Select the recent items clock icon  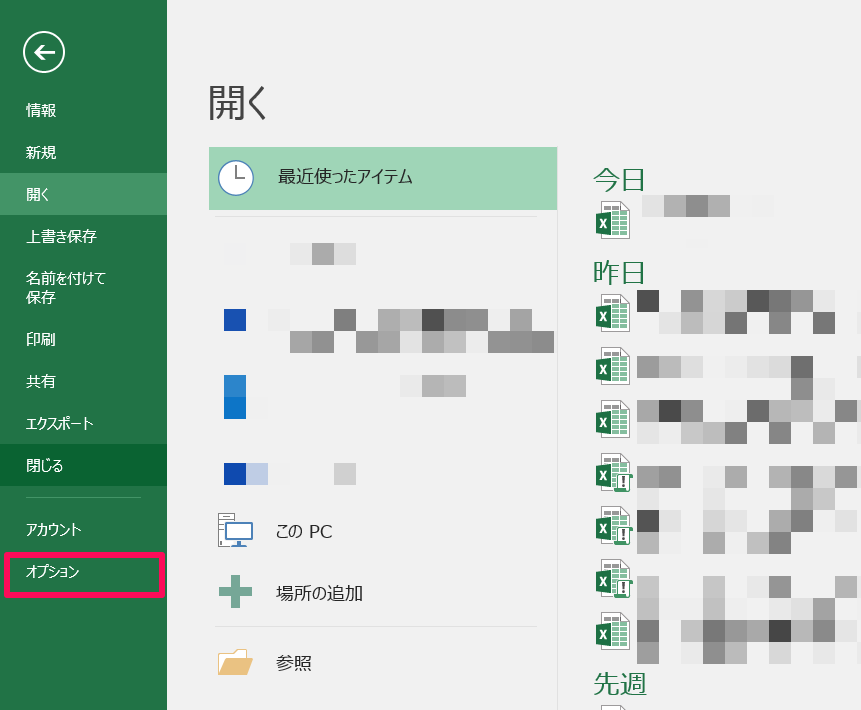coord(236,177)
